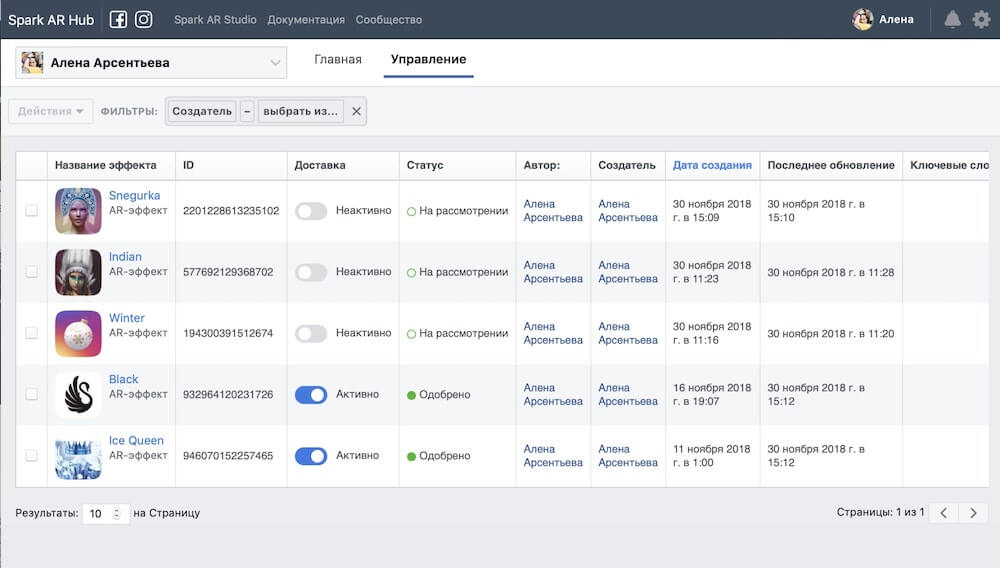The width and height of the screenshot is (1000, 568).
Task: Click the Алена profile avatar in header
Action: pyautogui.click(x=862, y=19)
